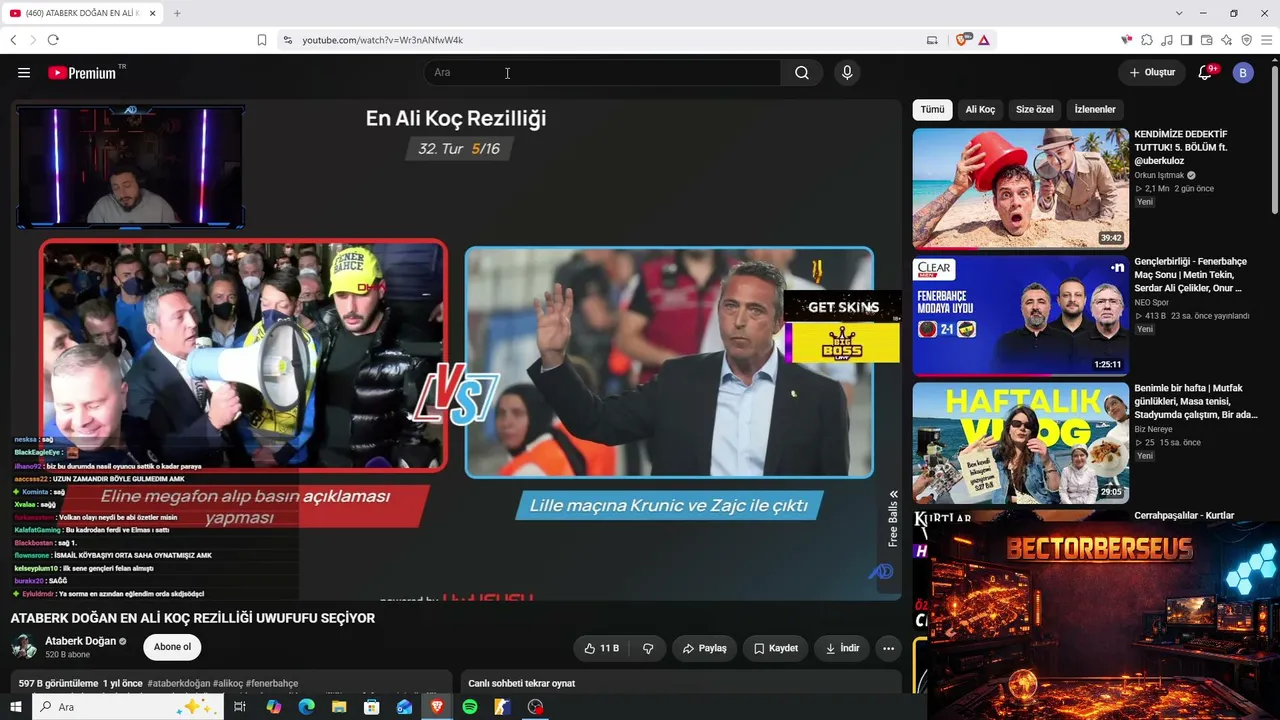Image resolution: width=1280 pixels, height=720 pixels.
Task: Switch to Brave browser on the taskbar
Action: 437,707
